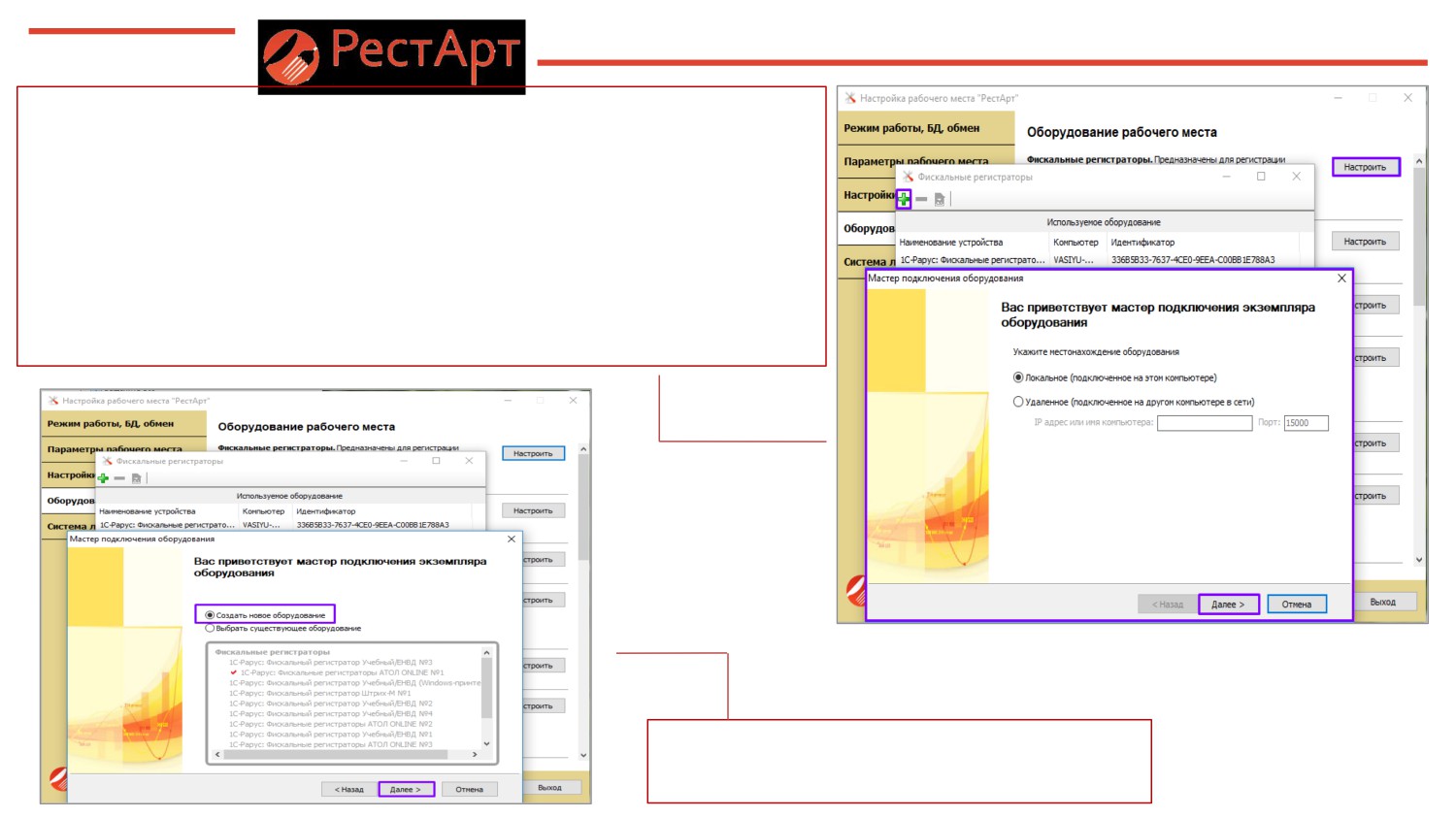Click the device list's scroll-up arrow
Viewport: 1456px width, 818px height.
pos(487,654)
